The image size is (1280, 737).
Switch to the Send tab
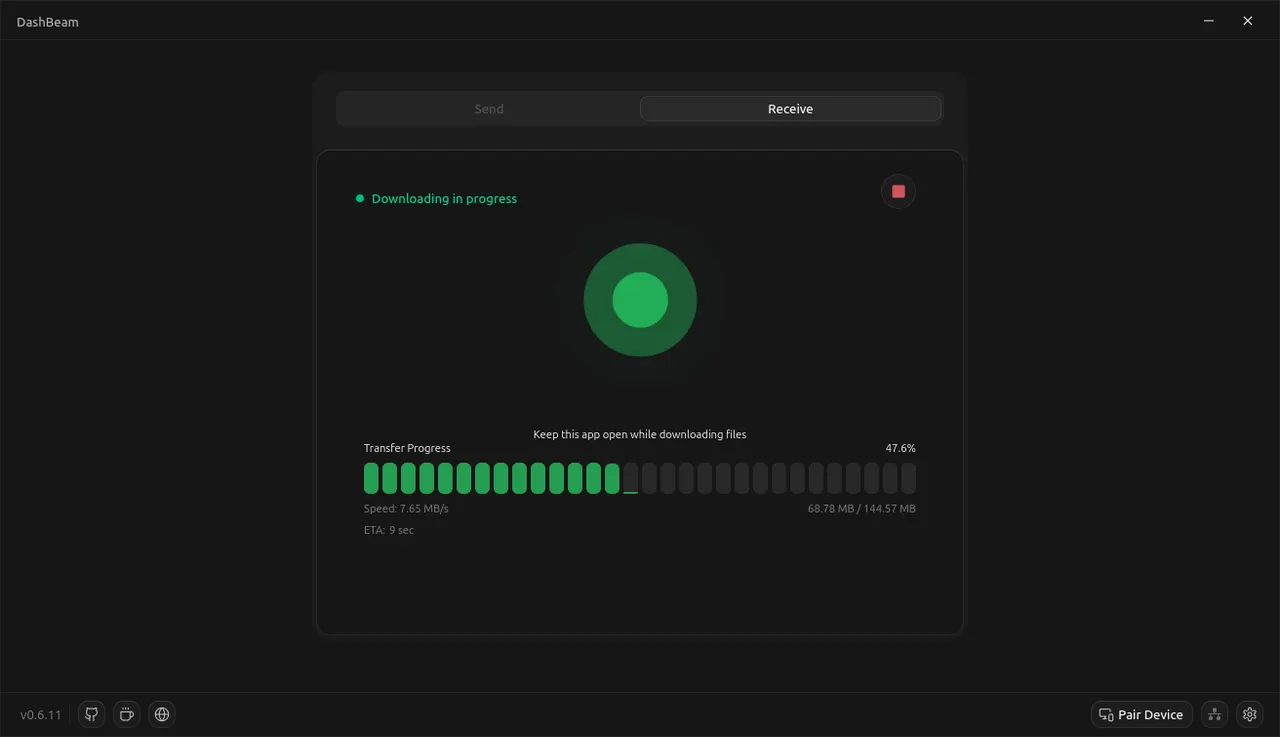point(489,109)
